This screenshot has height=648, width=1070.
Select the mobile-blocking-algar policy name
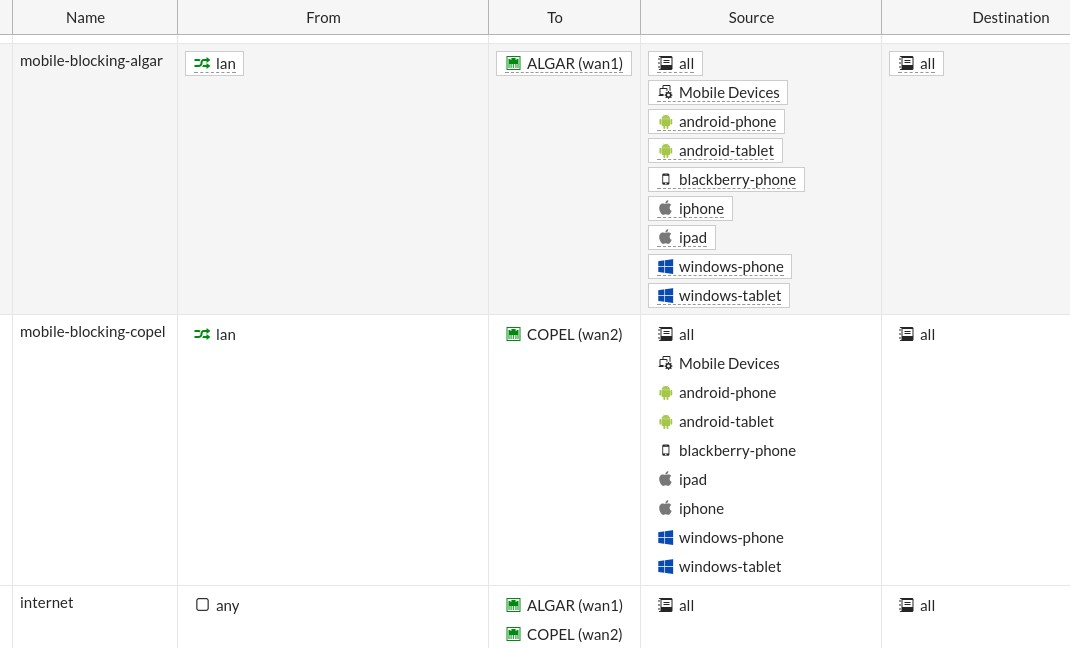[91, 61]
